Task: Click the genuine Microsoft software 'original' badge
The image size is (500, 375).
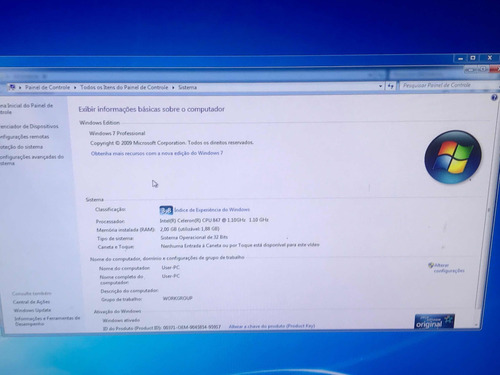Action: tap(435, 321)
